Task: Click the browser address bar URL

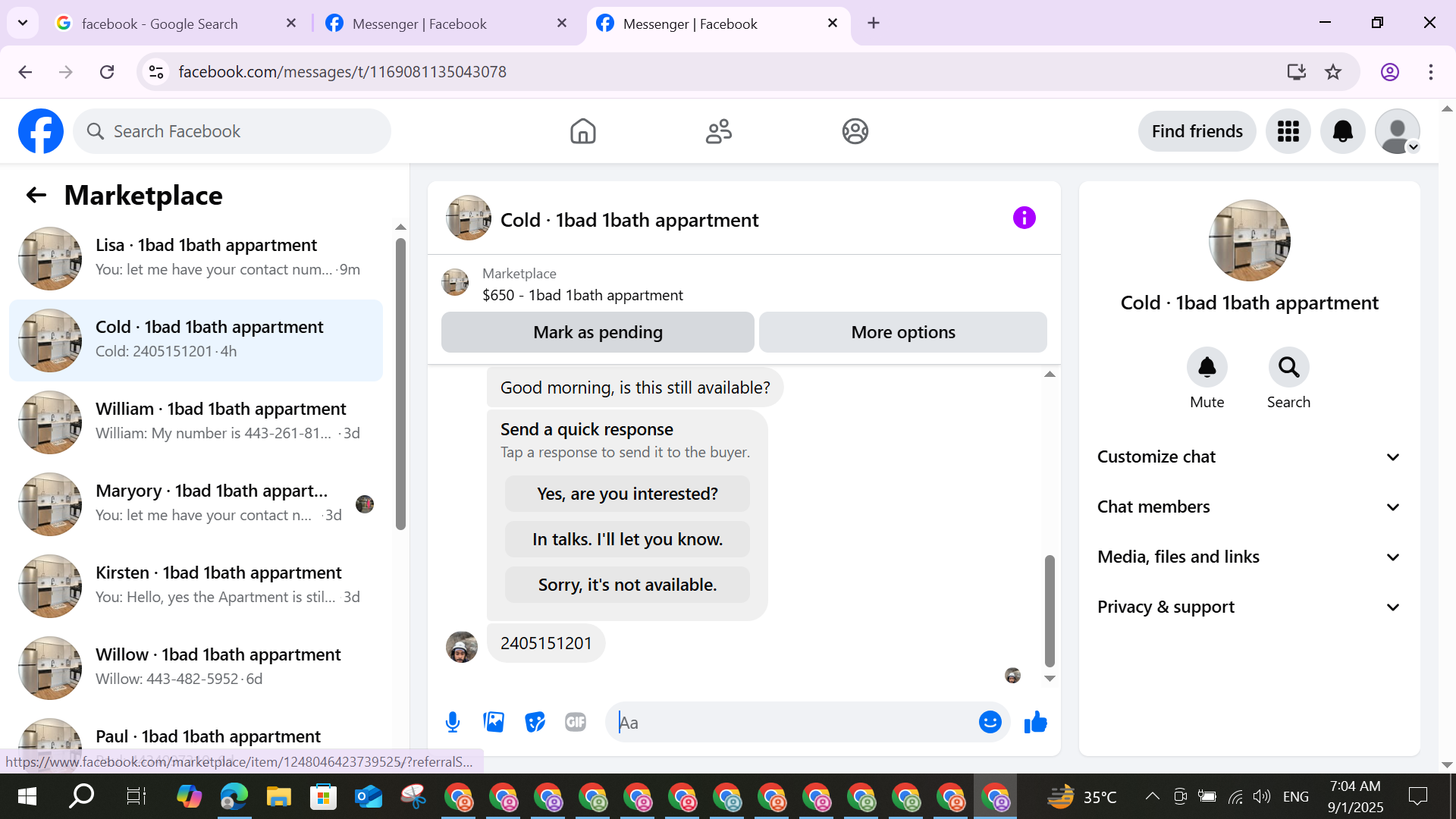Action: (342, 72)
